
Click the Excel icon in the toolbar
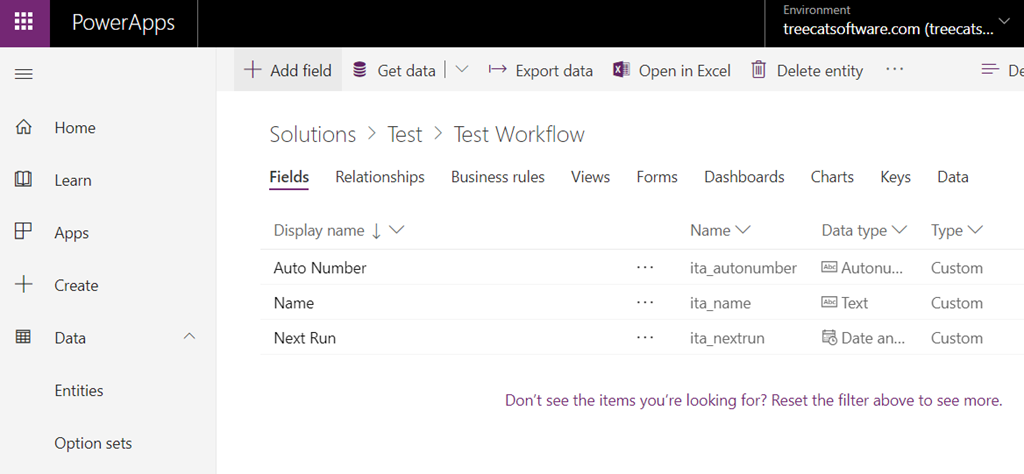(621, 70)
